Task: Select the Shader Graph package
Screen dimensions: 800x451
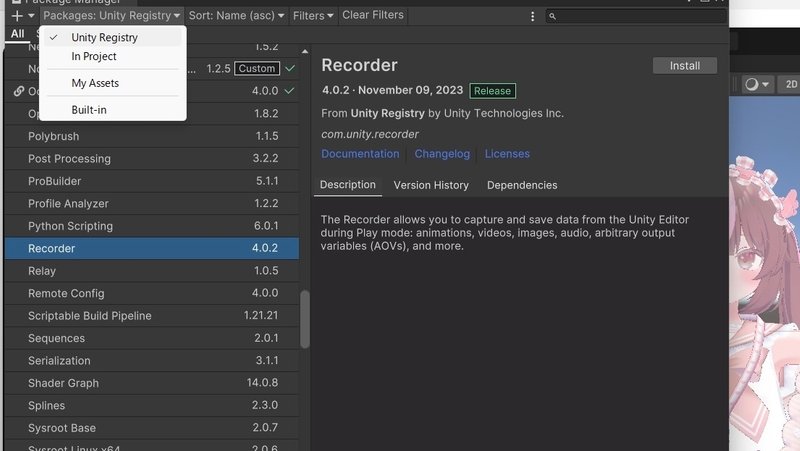Action: point(152,383)
